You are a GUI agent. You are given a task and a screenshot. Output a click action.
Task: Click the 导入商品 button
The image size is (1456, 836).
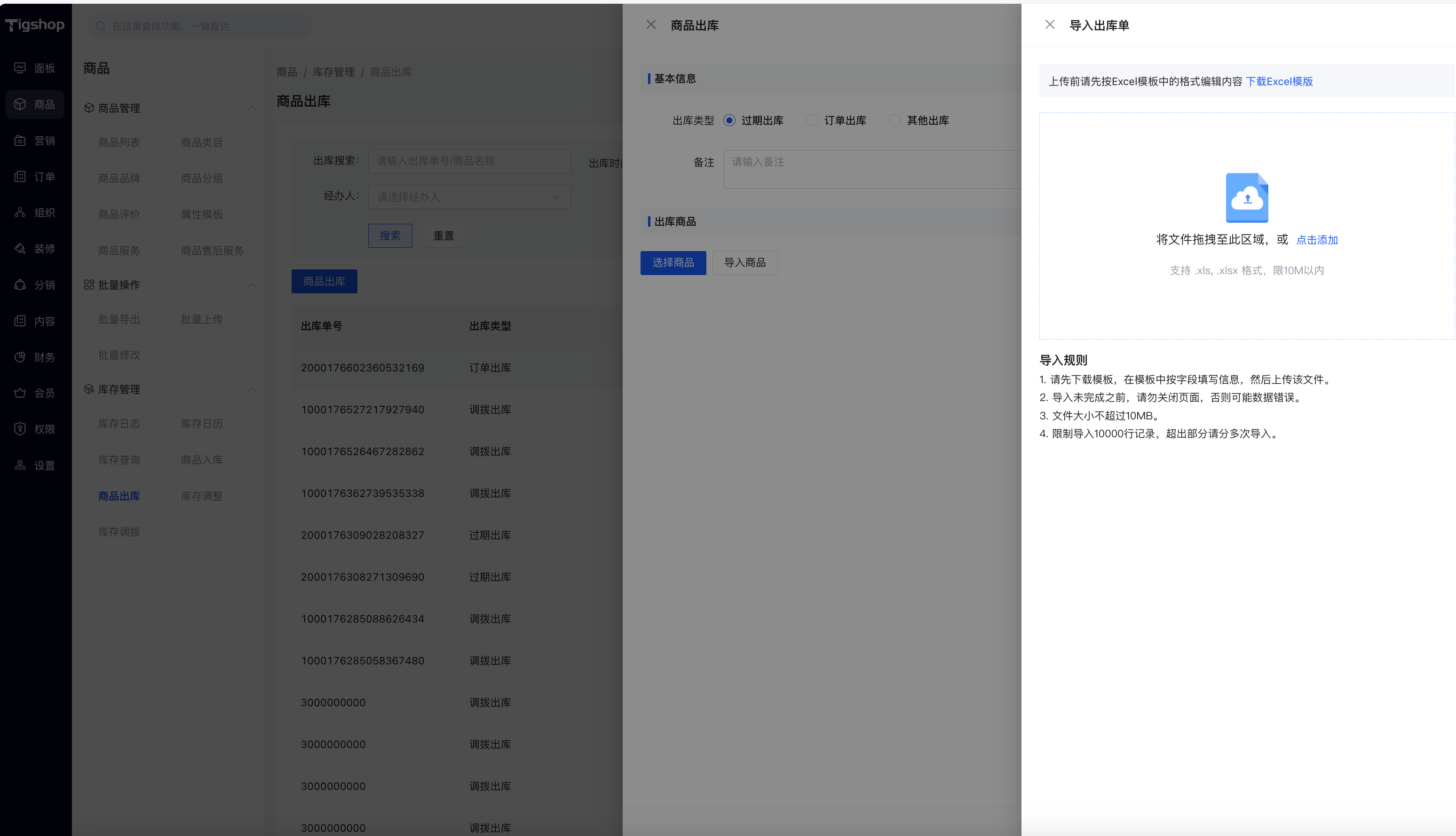click(x=744, y=262)
